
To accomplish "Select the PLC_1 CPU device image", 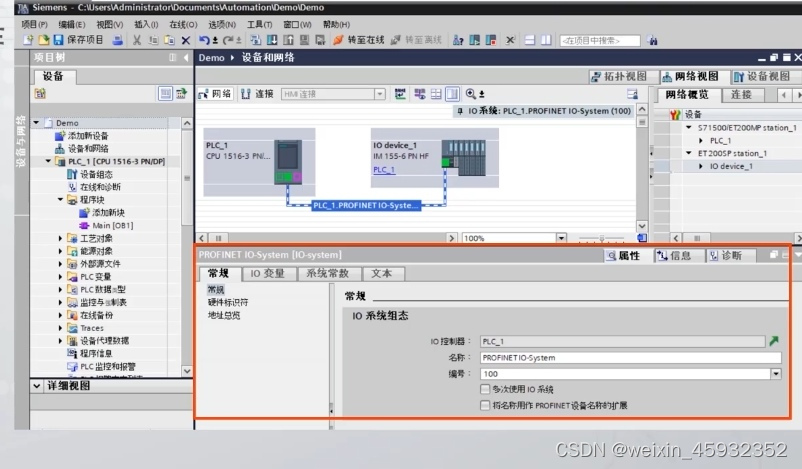I will 288,162.
